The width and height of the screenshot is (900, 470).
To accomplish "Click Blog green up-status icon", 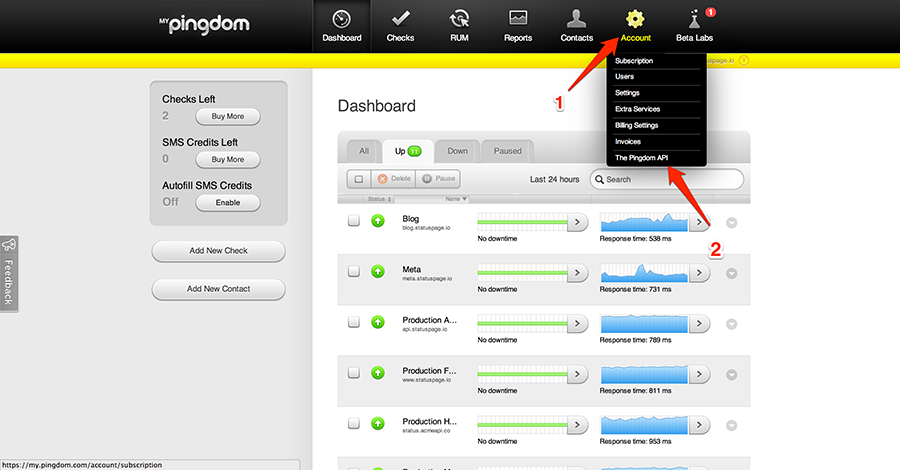I will click(x=378, y=220).
